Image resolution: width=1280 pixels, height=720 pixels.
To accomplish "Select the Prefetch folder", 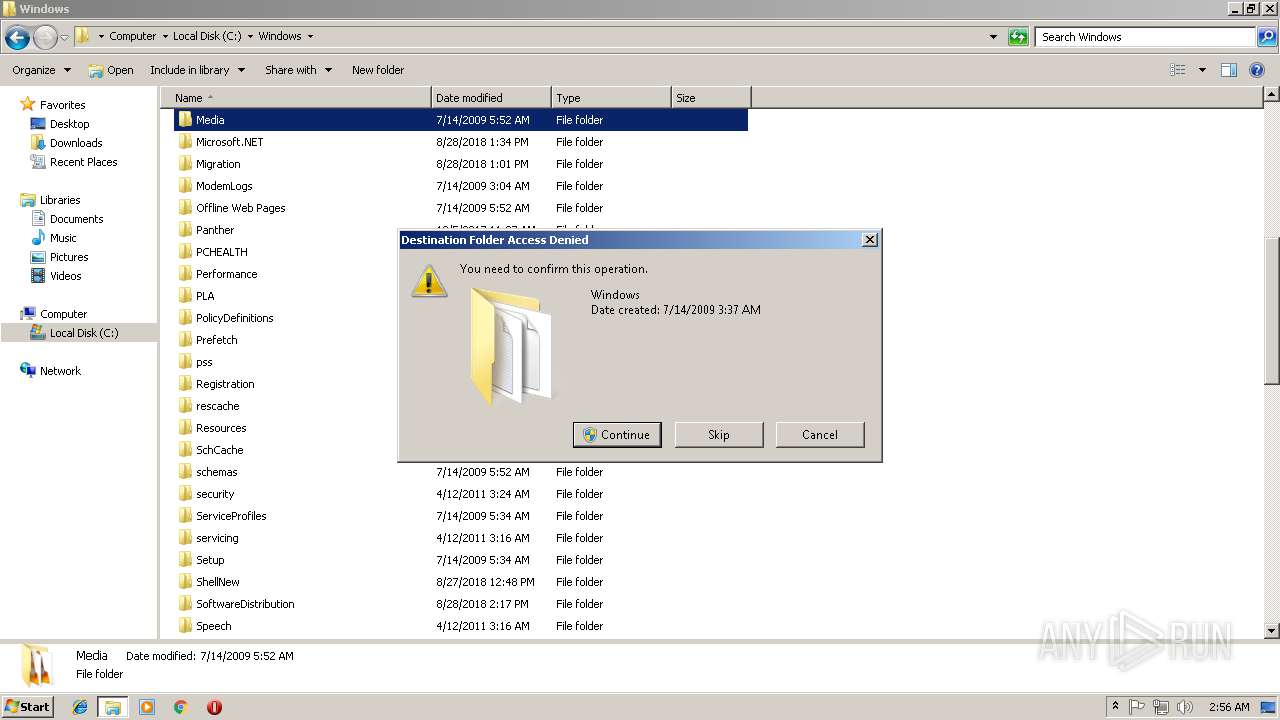I will (216, 340).
